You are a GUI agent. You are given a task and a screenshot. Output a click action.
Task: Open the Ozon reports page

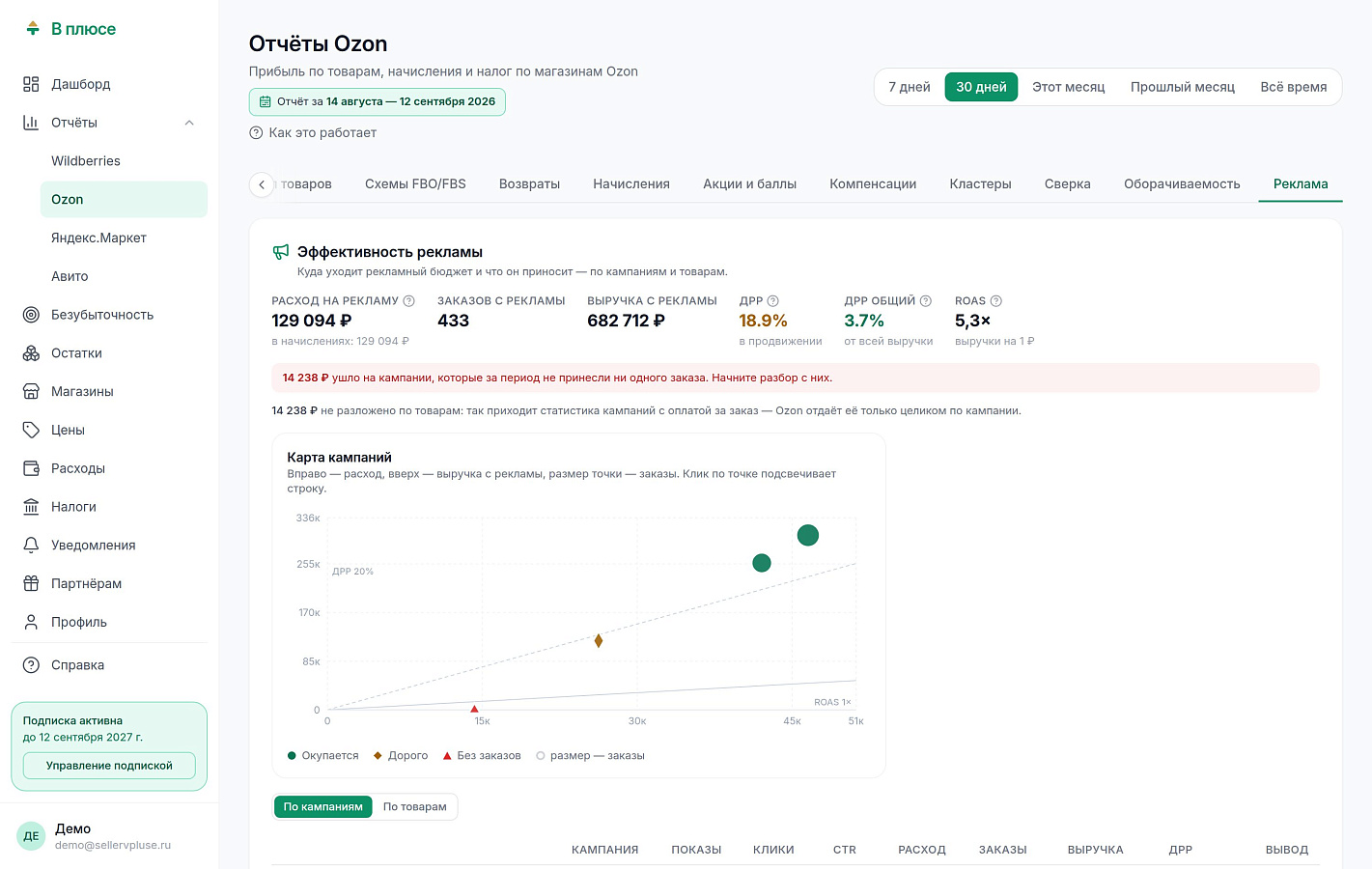pyautogui.click(x=124, y=200)
